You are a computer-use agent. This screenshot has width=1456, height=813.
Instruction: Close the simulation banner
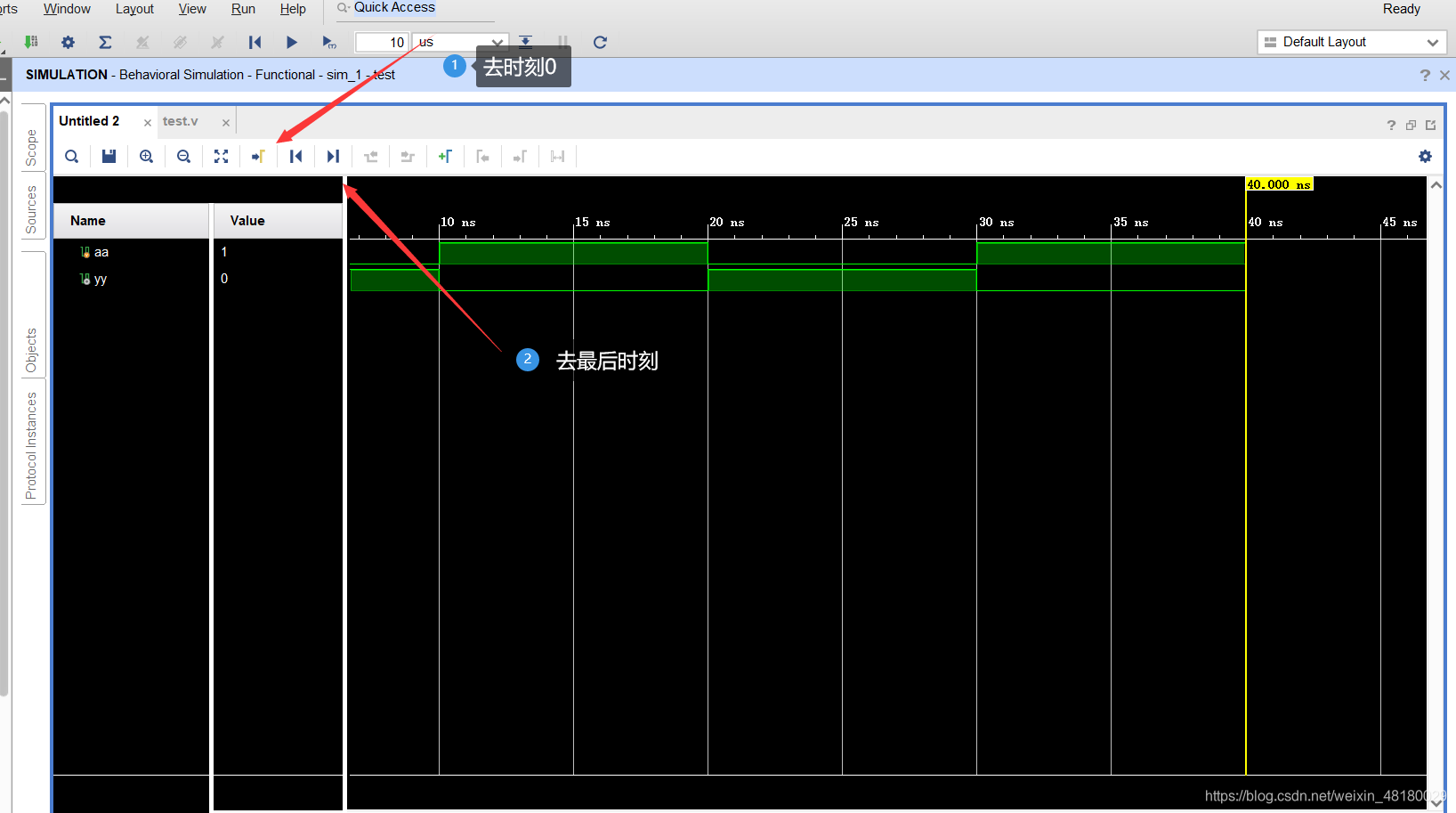click(x=1444, y=76)
